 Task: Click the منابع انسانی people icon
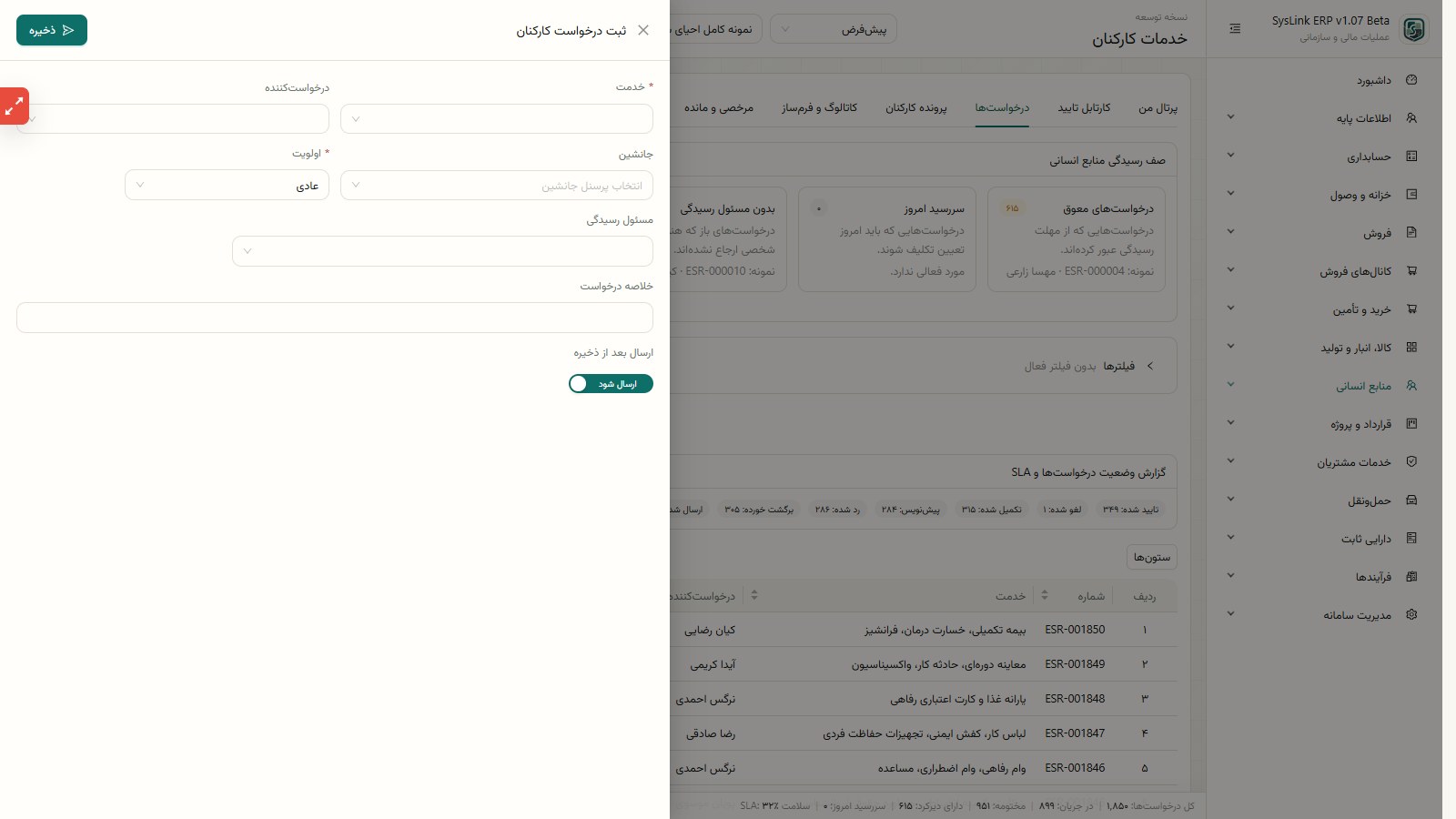tap(1411, 386)
